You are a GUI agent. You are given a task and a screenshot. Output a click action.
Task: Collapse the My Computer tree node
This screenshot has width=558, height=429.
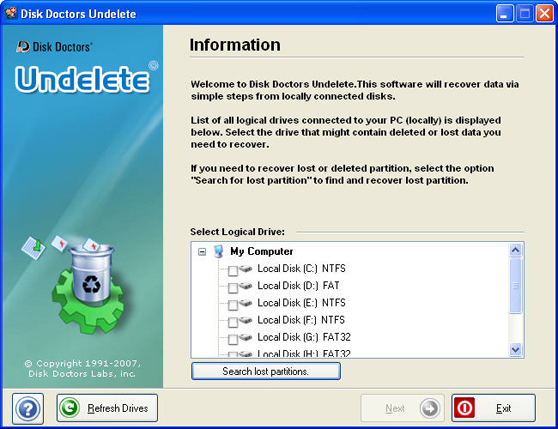point(202,252)
